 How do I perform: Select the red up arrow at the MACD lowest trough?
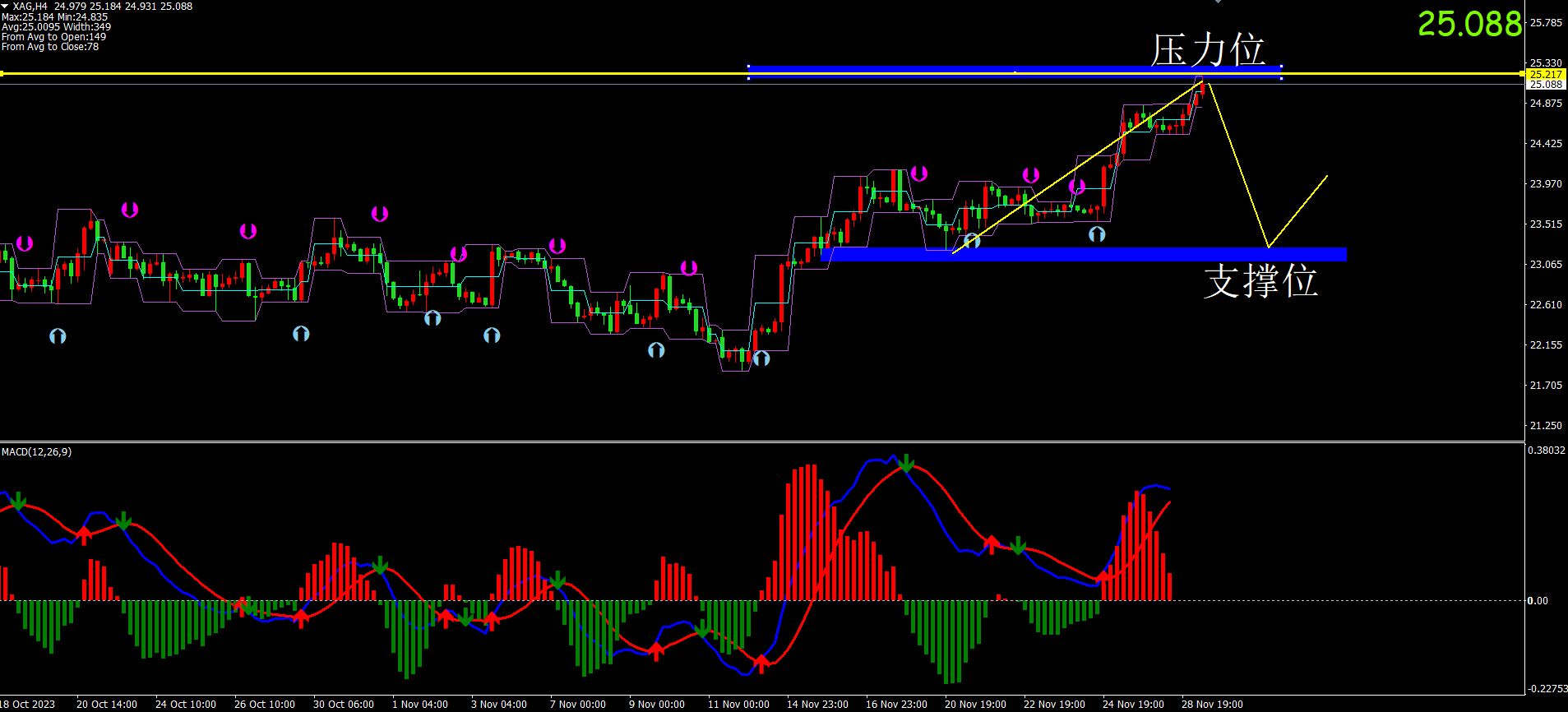[x=761, y=662]
